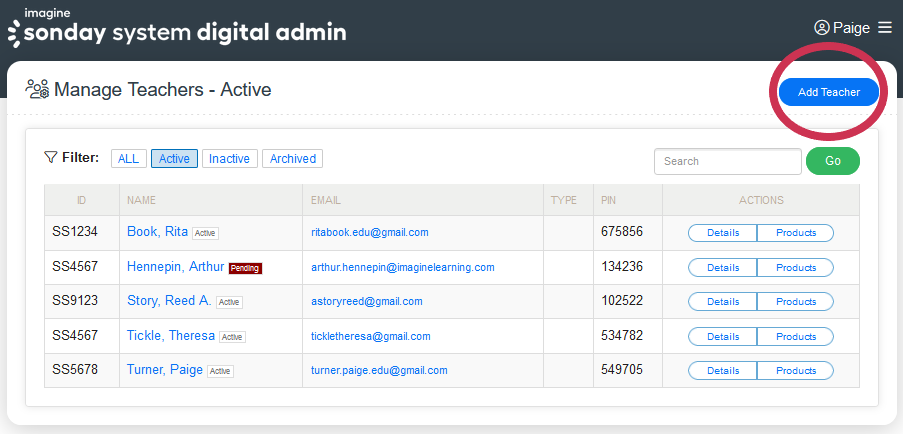
Task: Open Details for Reed A. Story
Action: coord(722,301)
